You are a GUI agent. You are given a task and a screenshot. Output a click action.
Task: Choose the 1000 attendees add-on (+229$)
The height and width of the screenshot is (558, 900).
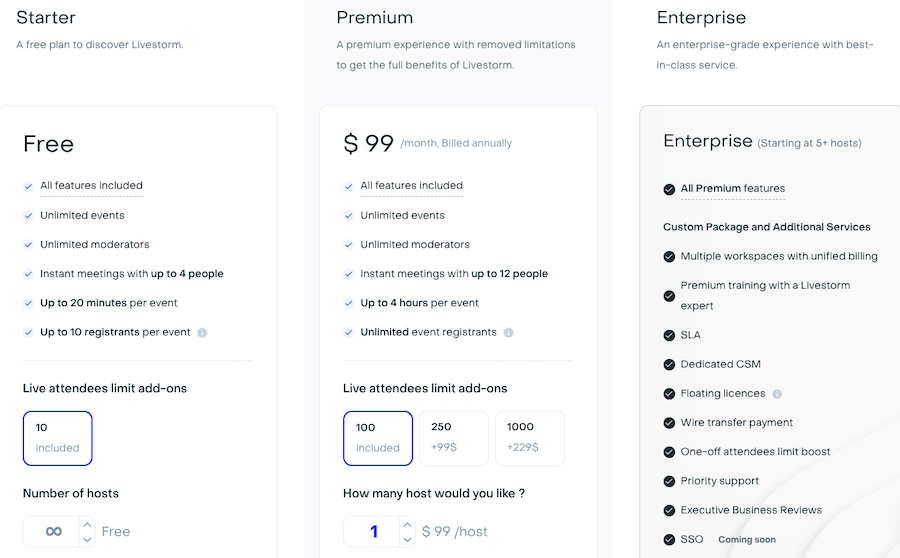(529, 438)
